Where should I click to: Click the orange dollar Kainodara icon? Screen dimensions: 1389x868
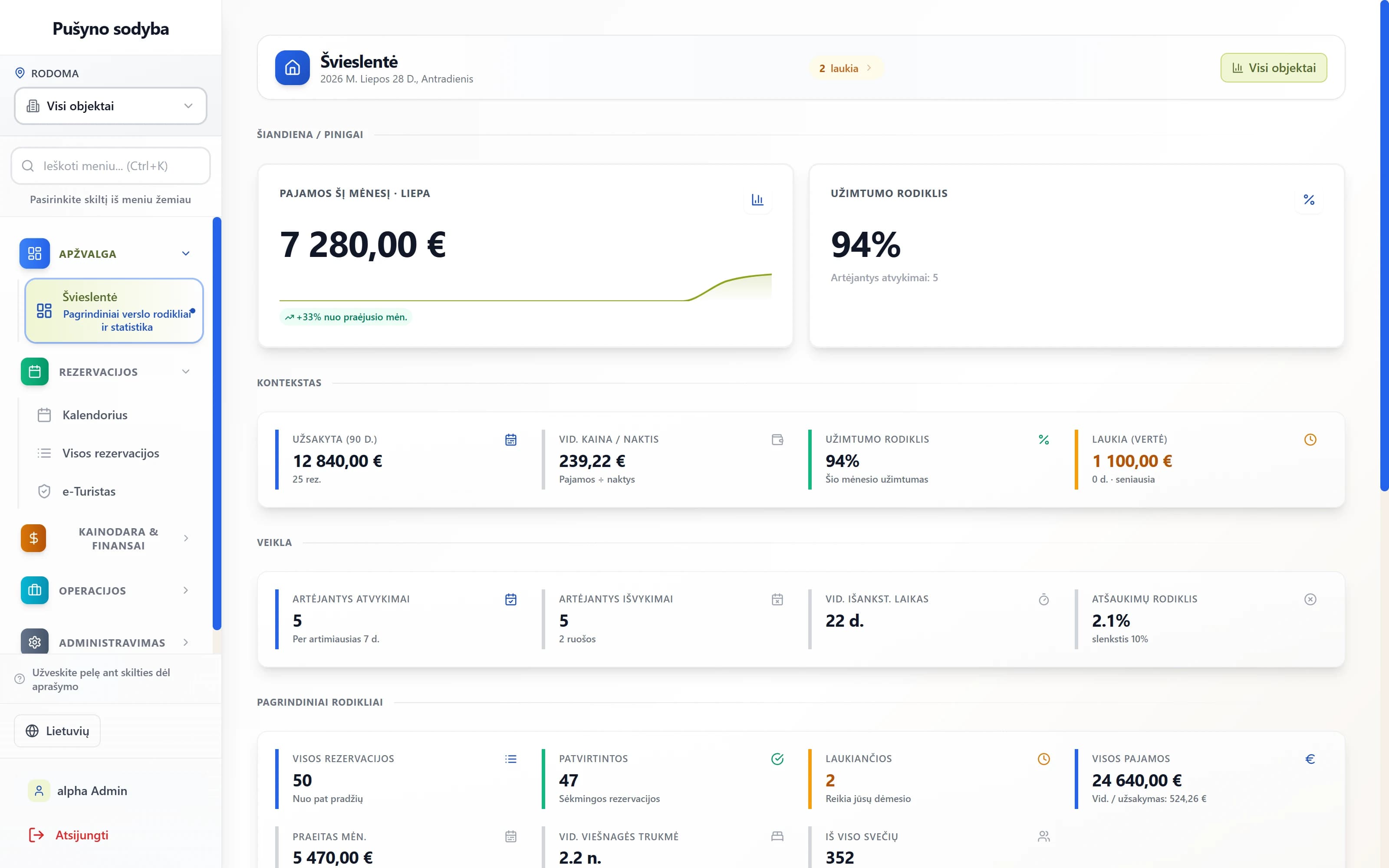click(34, 538)
